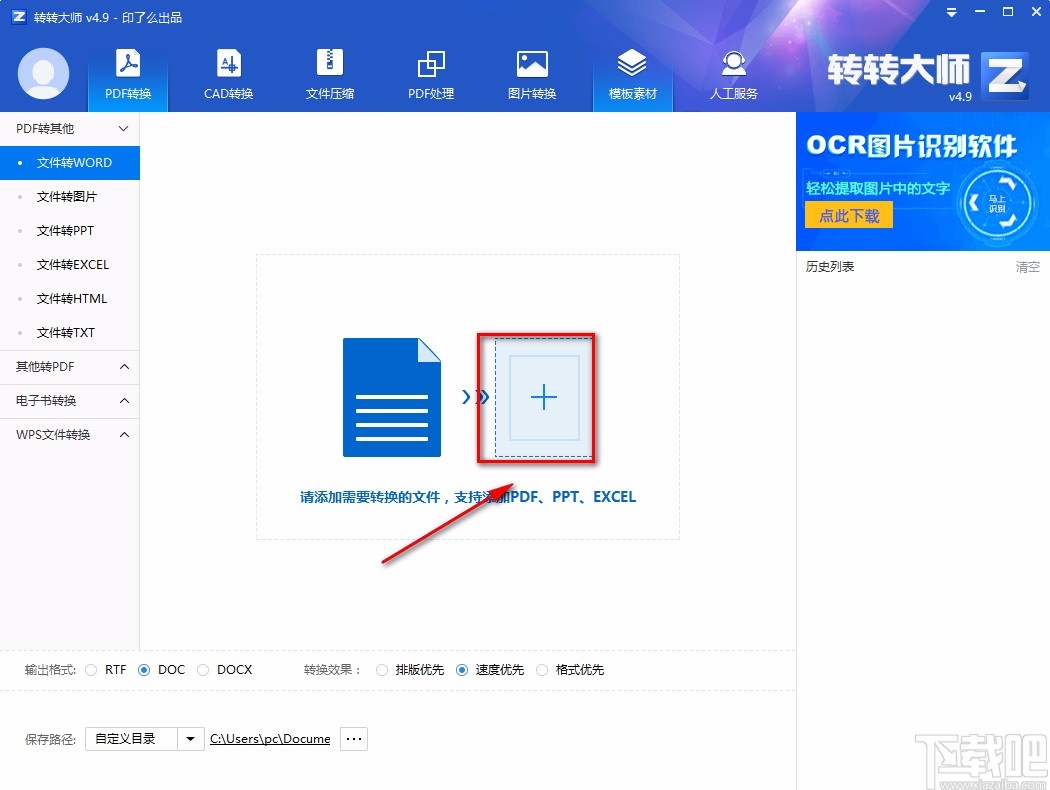The width and height of the screenshot is (1050, 790).
Task: Browse the 模板素材 templates
Action: pos(632,75)
